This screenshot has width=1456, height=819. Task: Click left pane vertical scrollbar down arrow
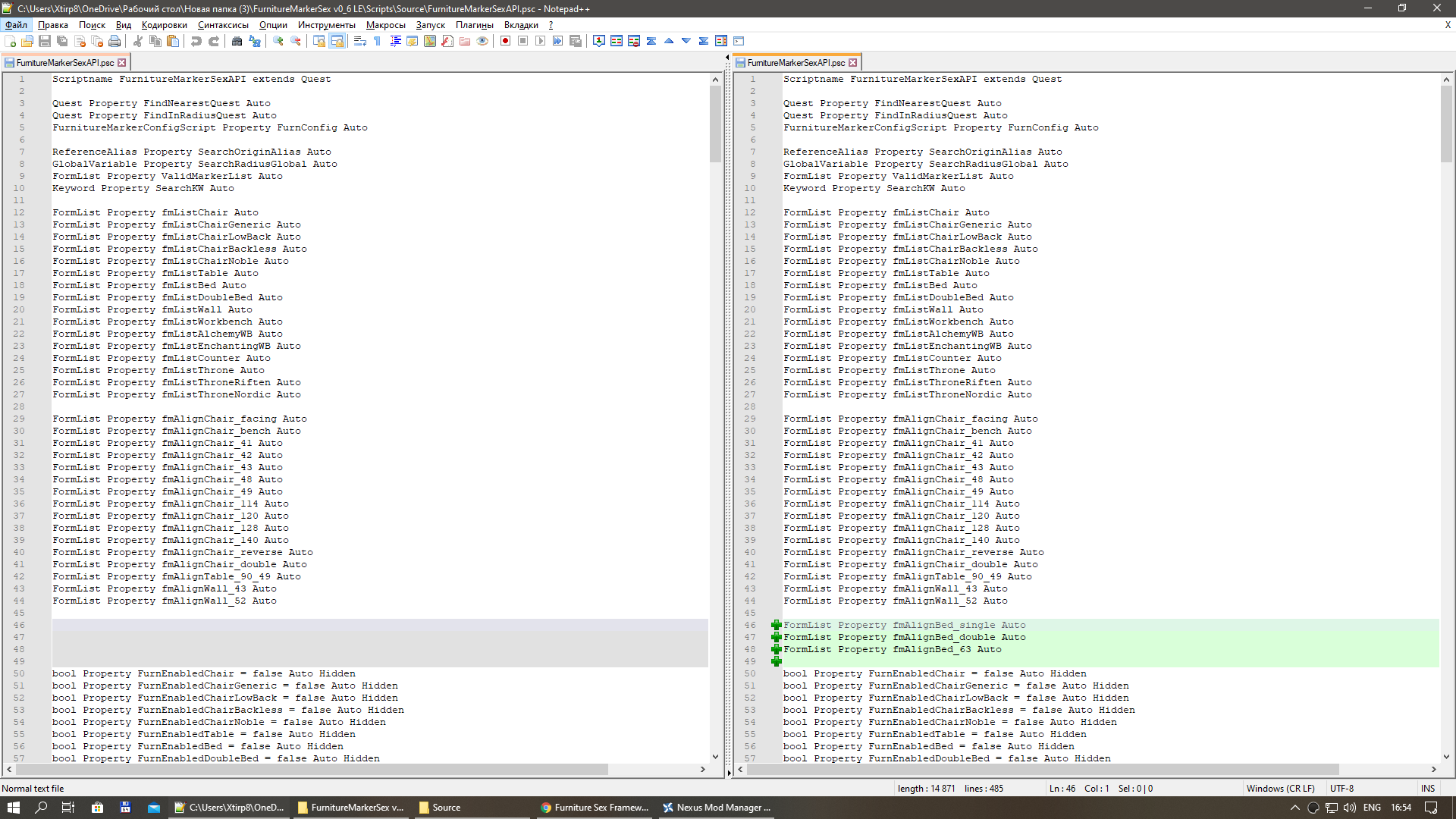[715, 757]
